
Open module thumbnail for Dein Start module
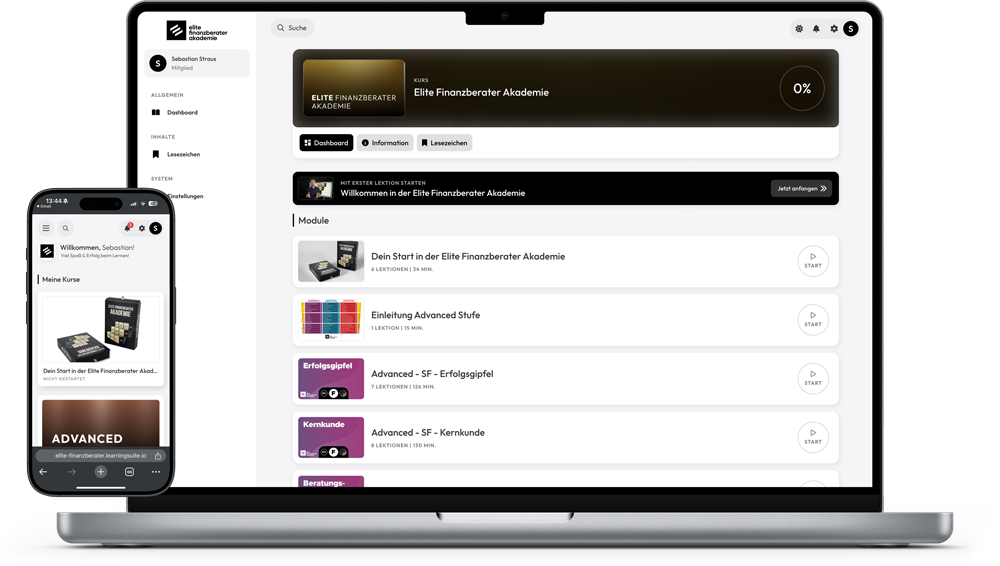[x=331, y=261]
